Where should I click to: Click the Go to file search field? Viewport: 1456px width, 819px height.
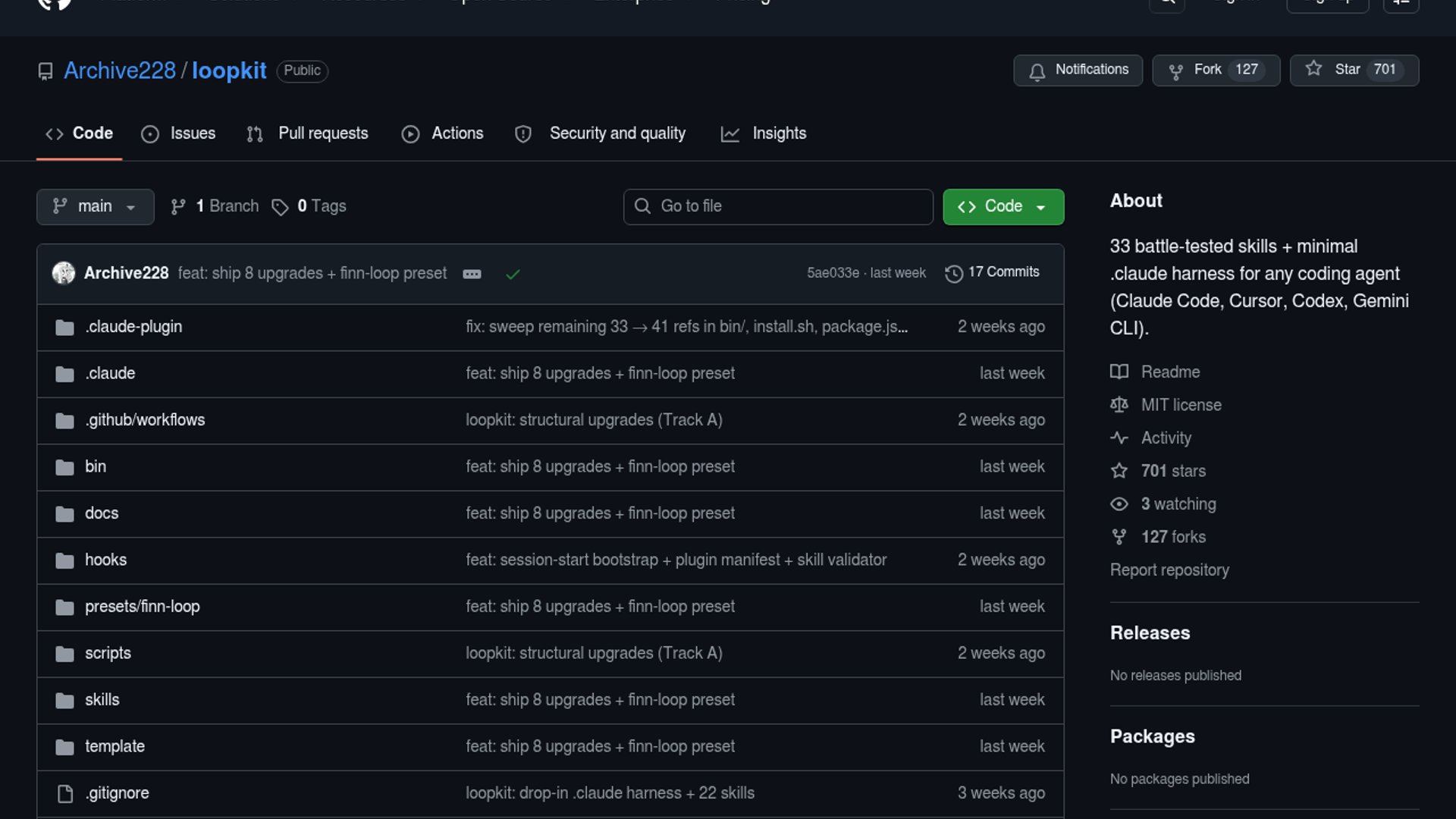pyautogui.click(x=778, y=206)
